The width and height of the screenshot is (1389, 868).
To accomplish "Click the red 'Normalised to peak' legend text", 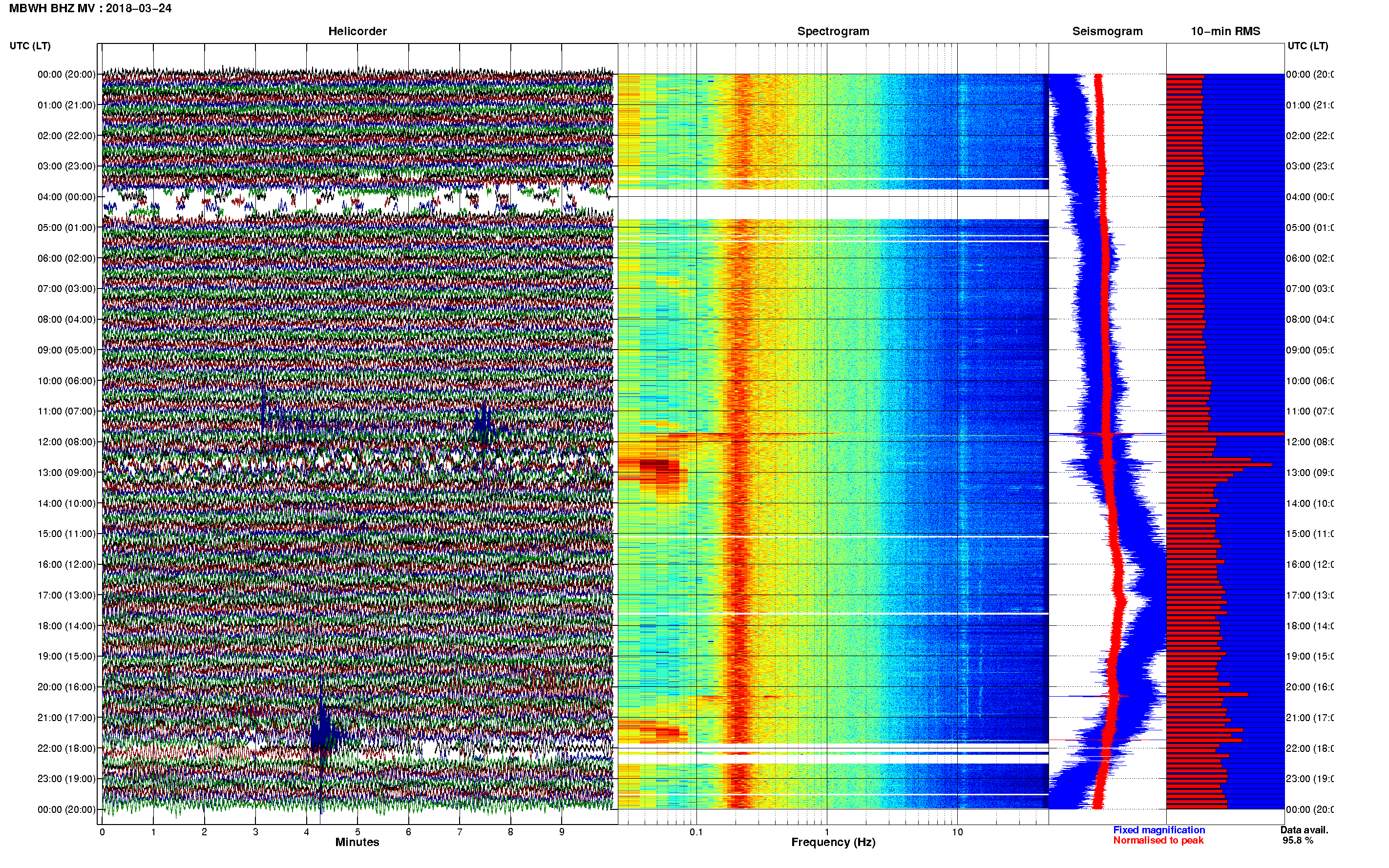I will (1158, 841).
